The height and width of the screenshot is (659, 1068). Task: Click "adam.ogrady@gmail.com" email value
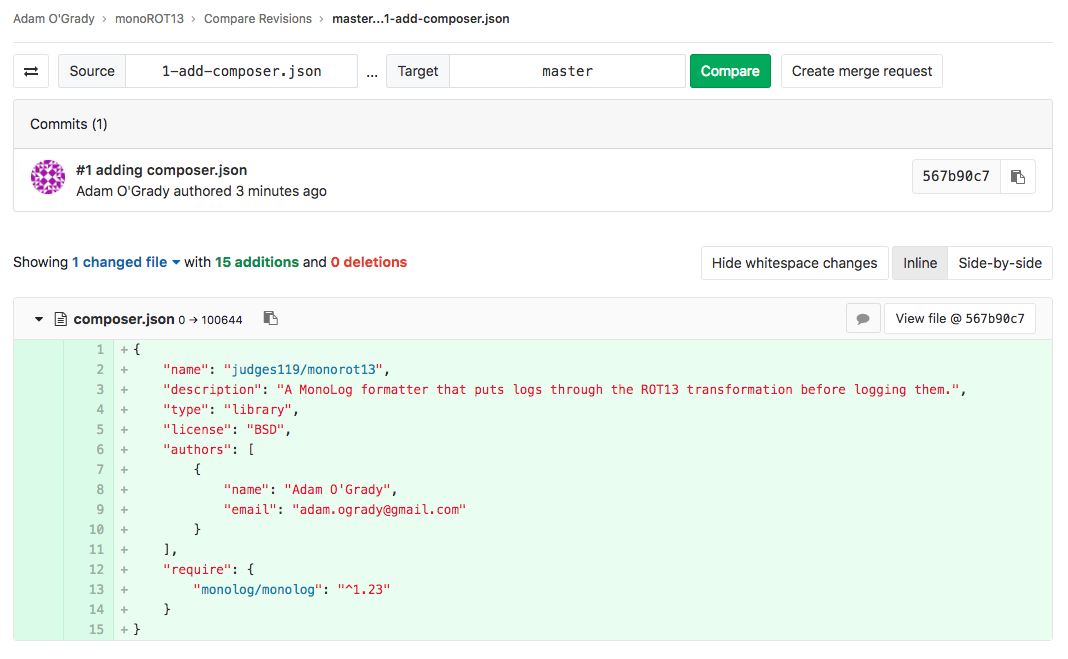[x=379, y=509]
